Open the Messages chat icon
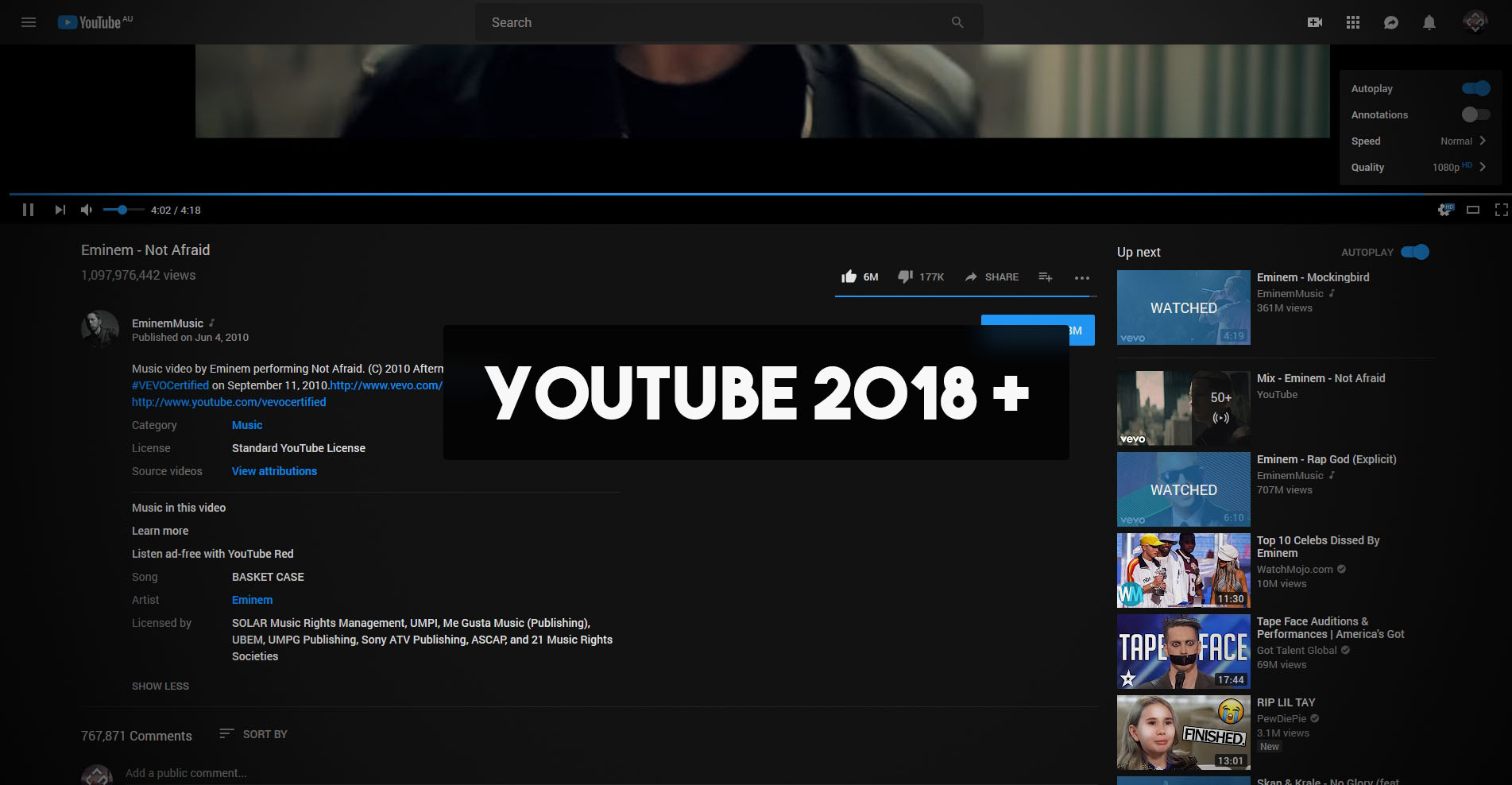Viewport: 1512px width, 785px height. tap(1392, 22)
